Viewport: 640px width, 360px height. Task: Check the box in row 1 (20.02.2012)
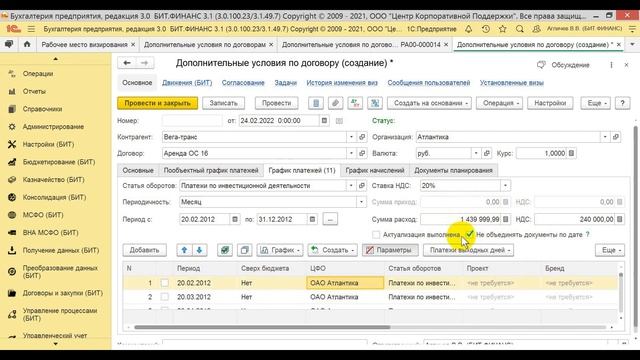point(164,282)
